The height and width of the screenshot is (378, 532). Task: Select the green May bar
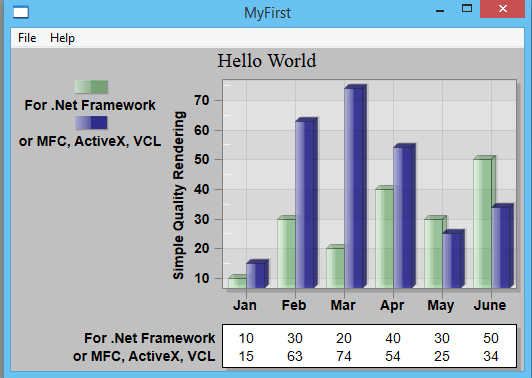tap(433, 253)
